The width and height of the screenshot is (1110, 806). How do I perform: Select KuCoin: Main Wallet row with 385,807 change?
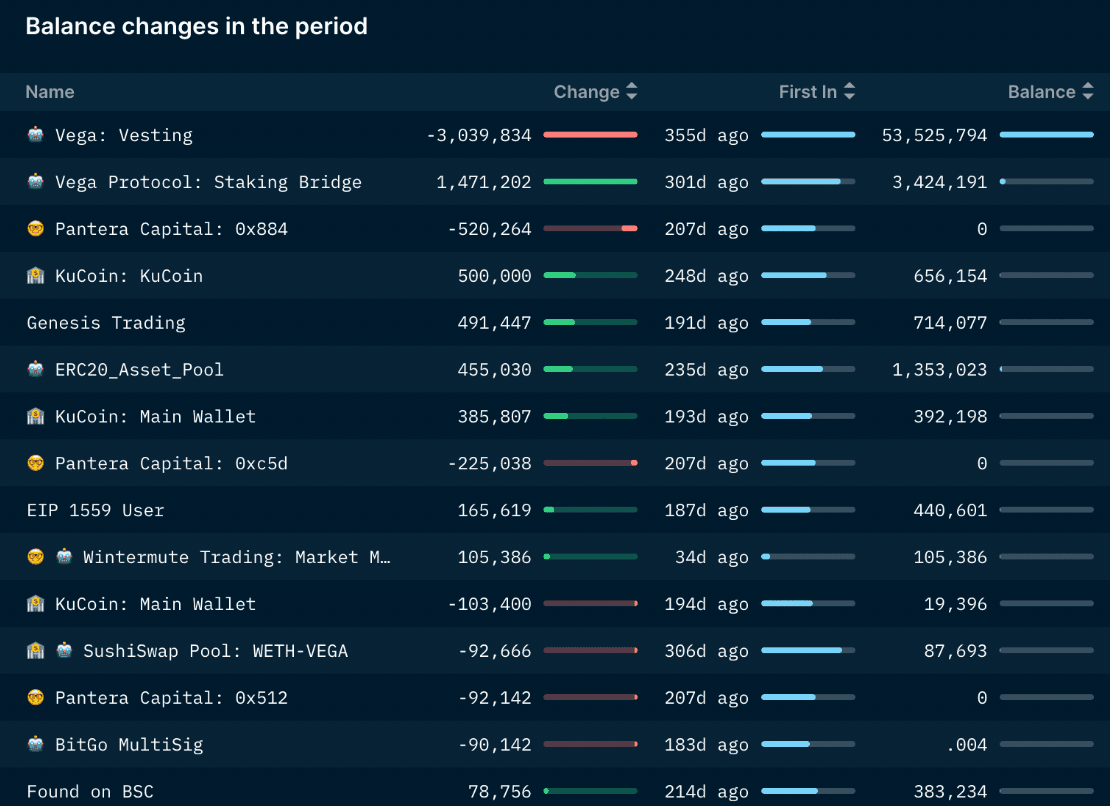(155, 416)
